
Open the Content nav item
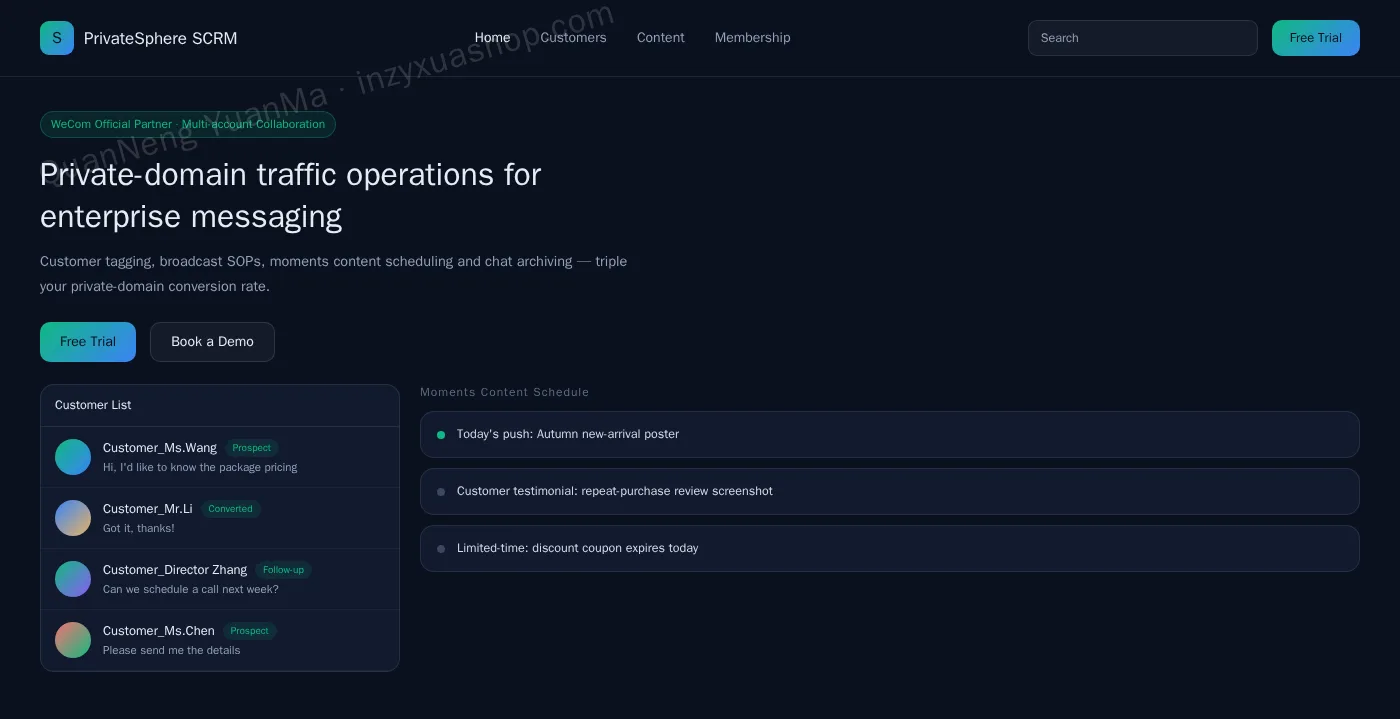[661, 38]
